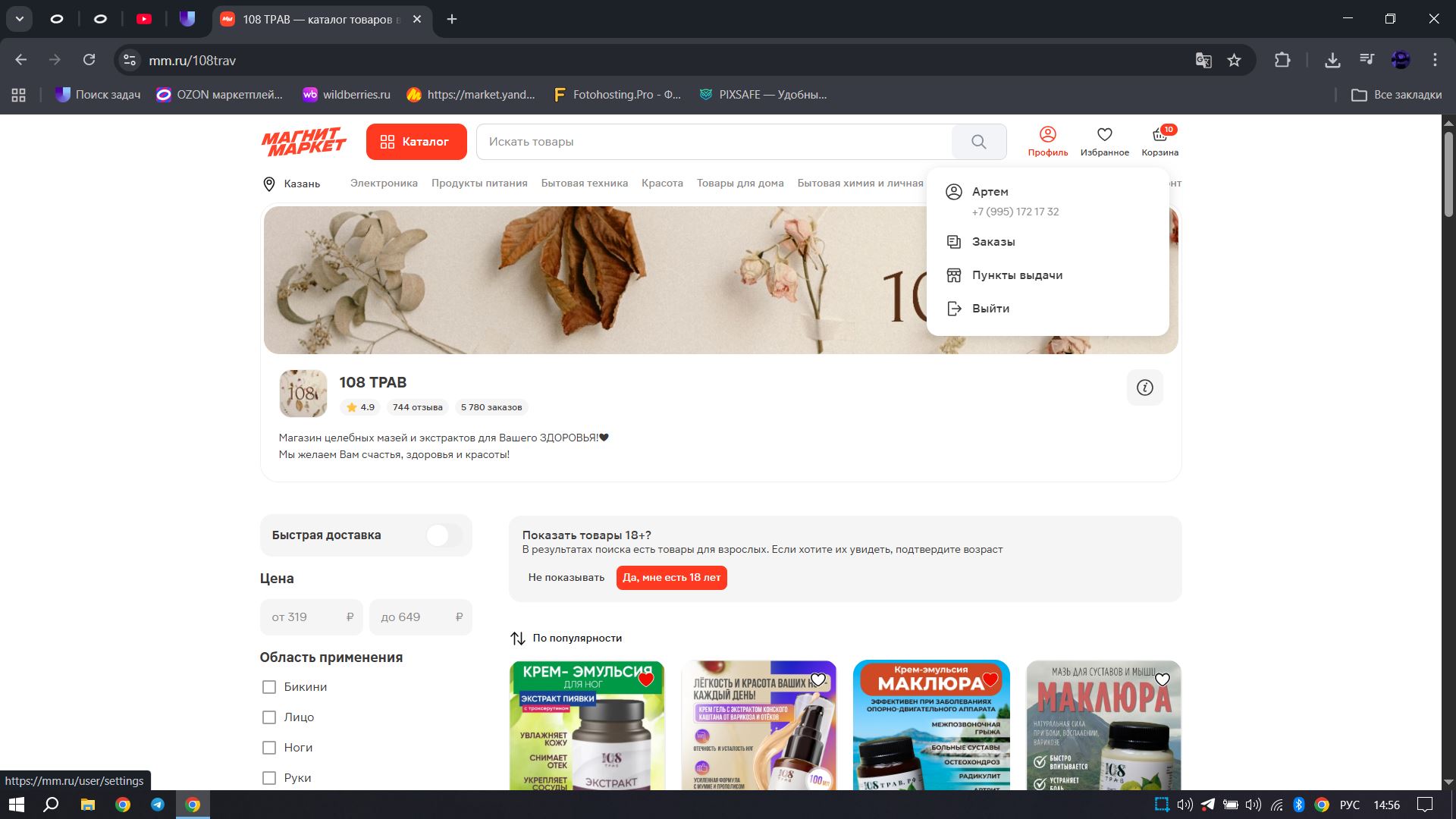Viewport: 1456px width, 819px height.
Task: Open the Каталог menu button
Action: pyautogui.click(x=416, y=142)
